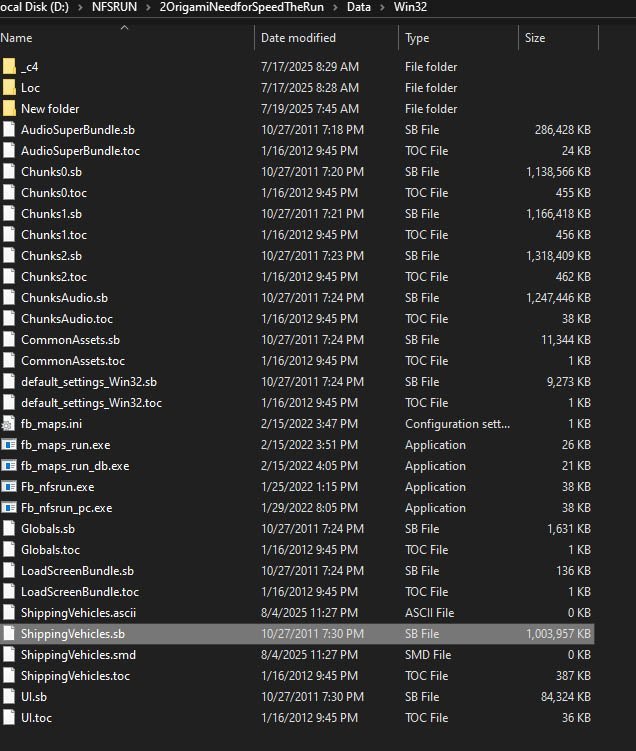Click the AudioSuperBundle.sb file icon
The width and height of the screenshot is (636, 751).
[9, 130]
